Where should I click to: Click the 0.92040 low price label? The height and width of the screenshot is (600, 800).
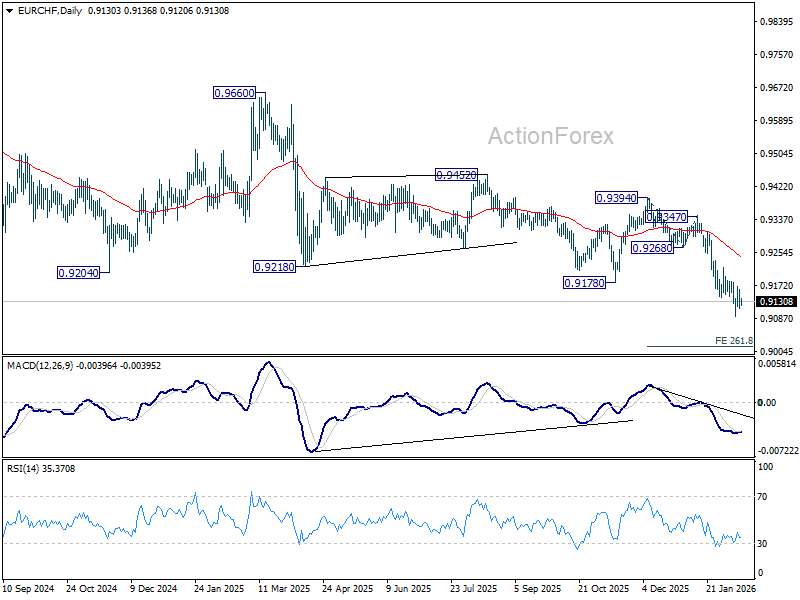coord(78,273)
